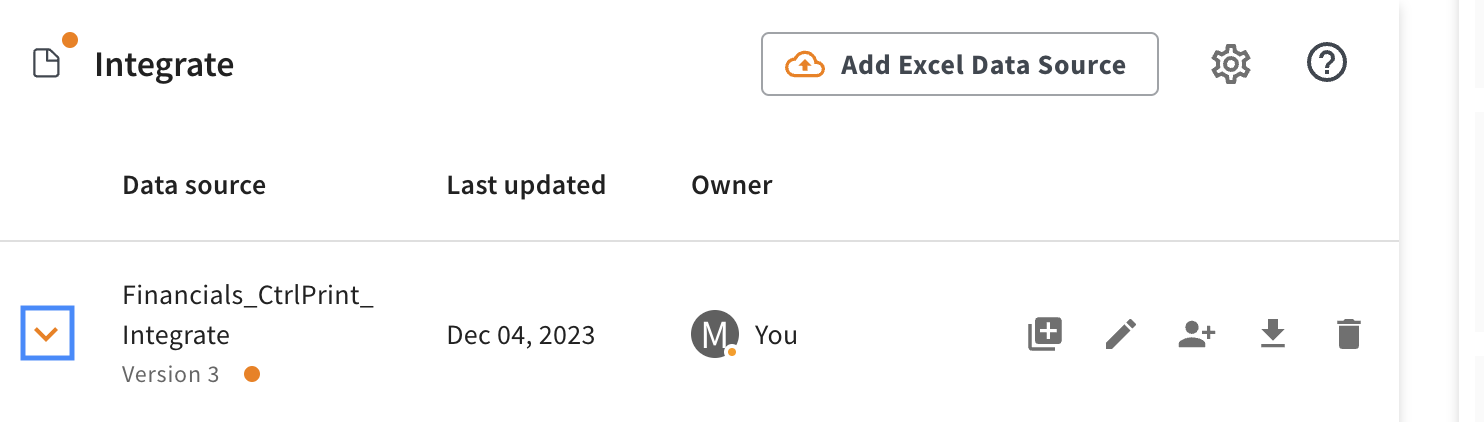Click the Integrate page title
This screenshot has height=422, width=1484.
[x=164, y=65]
